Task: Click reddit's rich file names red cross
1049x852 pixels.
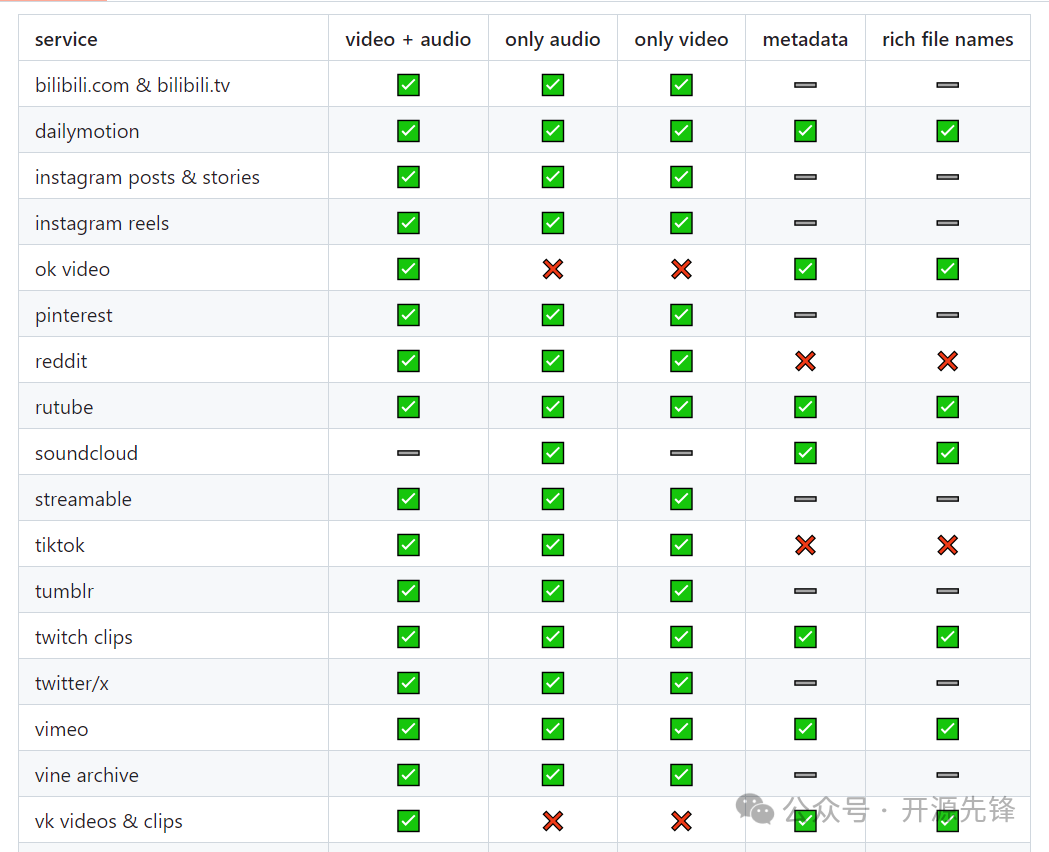Action: pyautogui.click(x=947, y=361)
